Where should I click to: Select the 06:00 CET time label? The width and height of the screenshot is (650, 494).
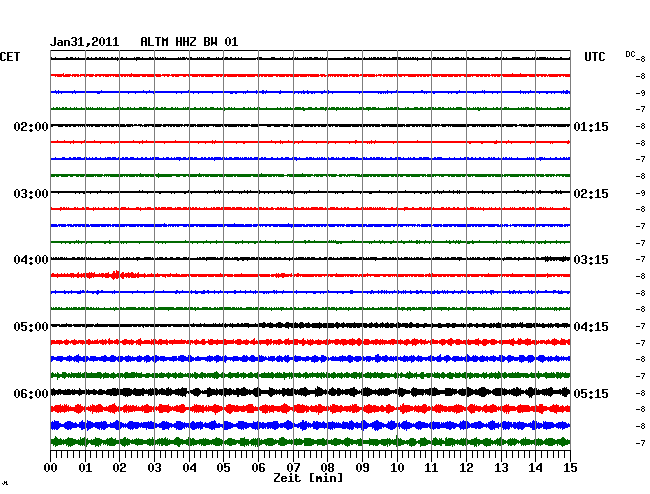(x=31, y=393)
